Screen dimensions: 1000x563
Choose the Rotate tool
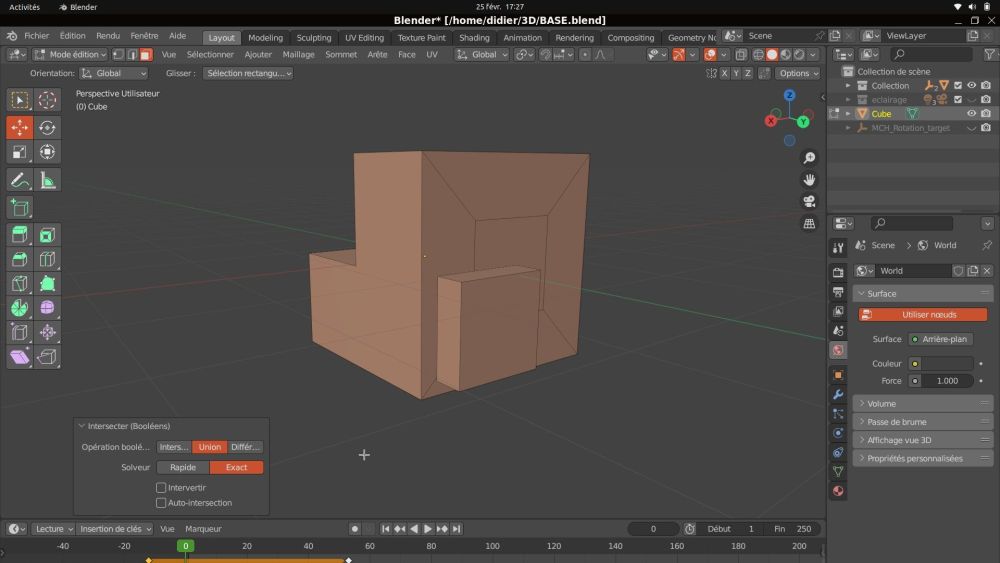point(47,128)
